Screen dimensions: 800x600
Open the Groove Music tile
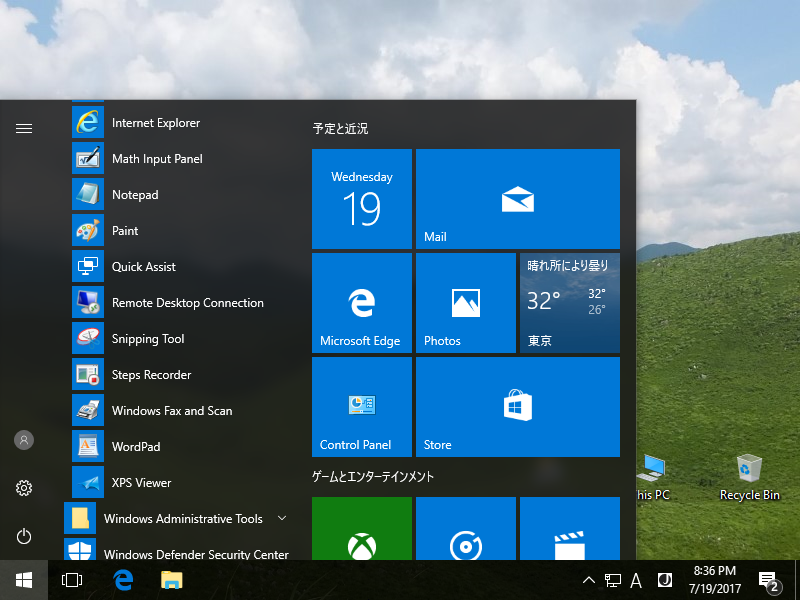point(466,529)
